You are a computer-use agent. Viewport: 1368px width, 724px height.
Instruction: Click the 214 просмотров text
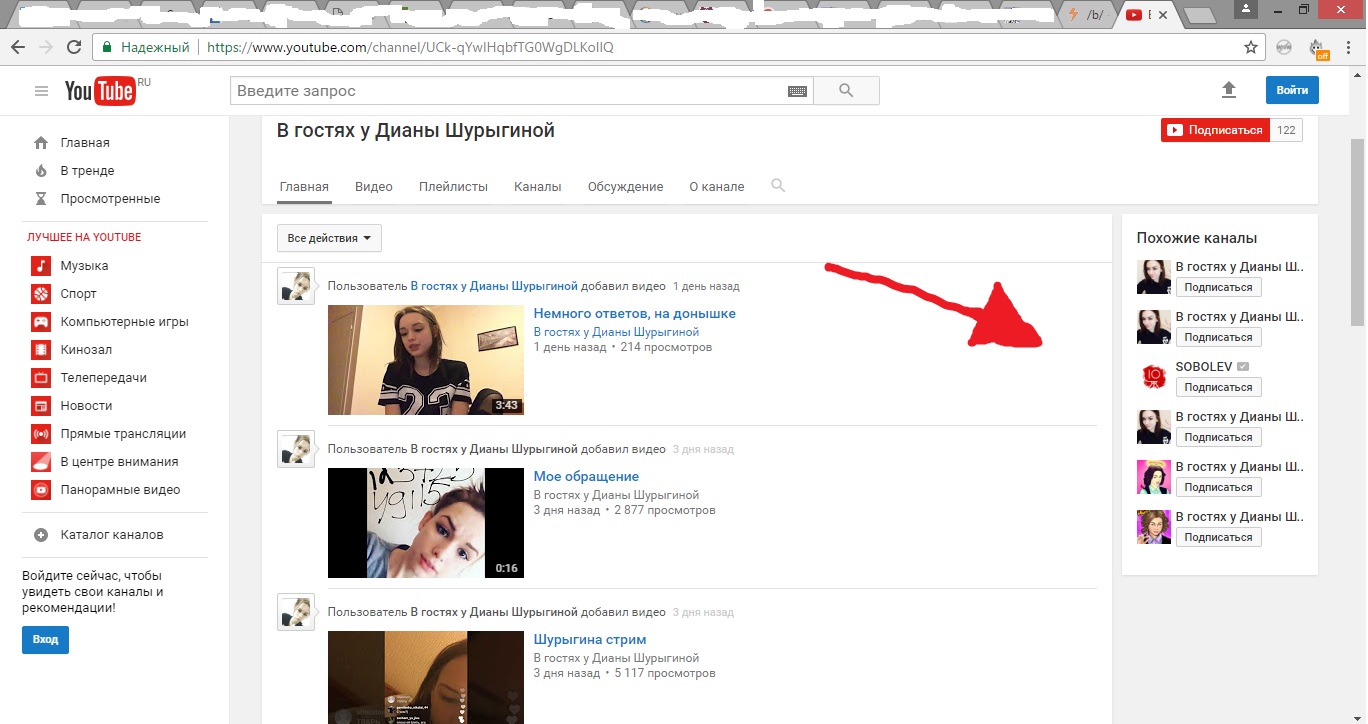tap(666, 347)
